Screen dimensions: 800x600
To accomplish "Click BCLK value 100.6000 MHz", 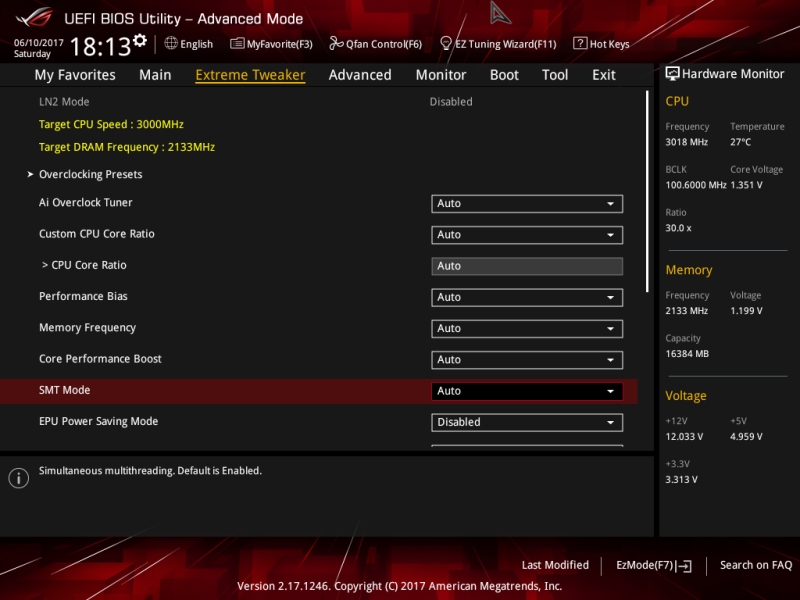I will point(696,185).
